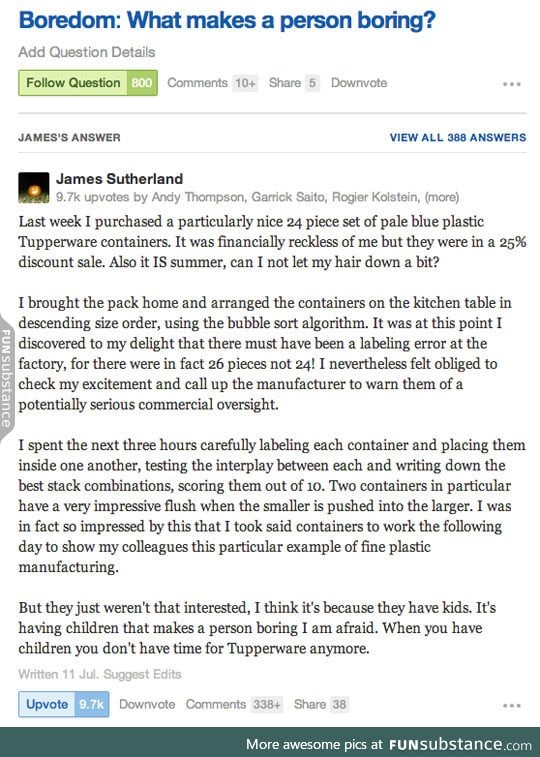The width and height of the screenshot is (540, 757).
Task: Share the answer via Share 38
Action: click(x=321, y=704)
